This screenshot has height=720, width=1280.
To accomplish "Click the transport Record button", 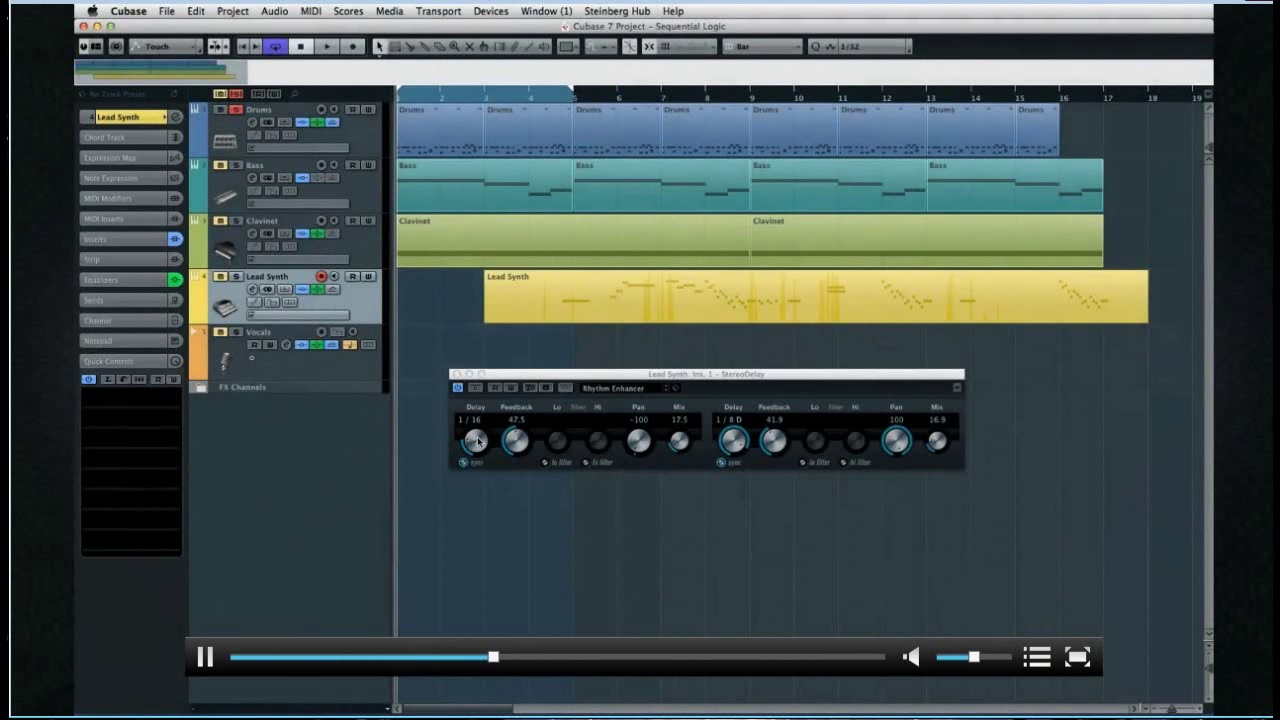I will [353, 46].
